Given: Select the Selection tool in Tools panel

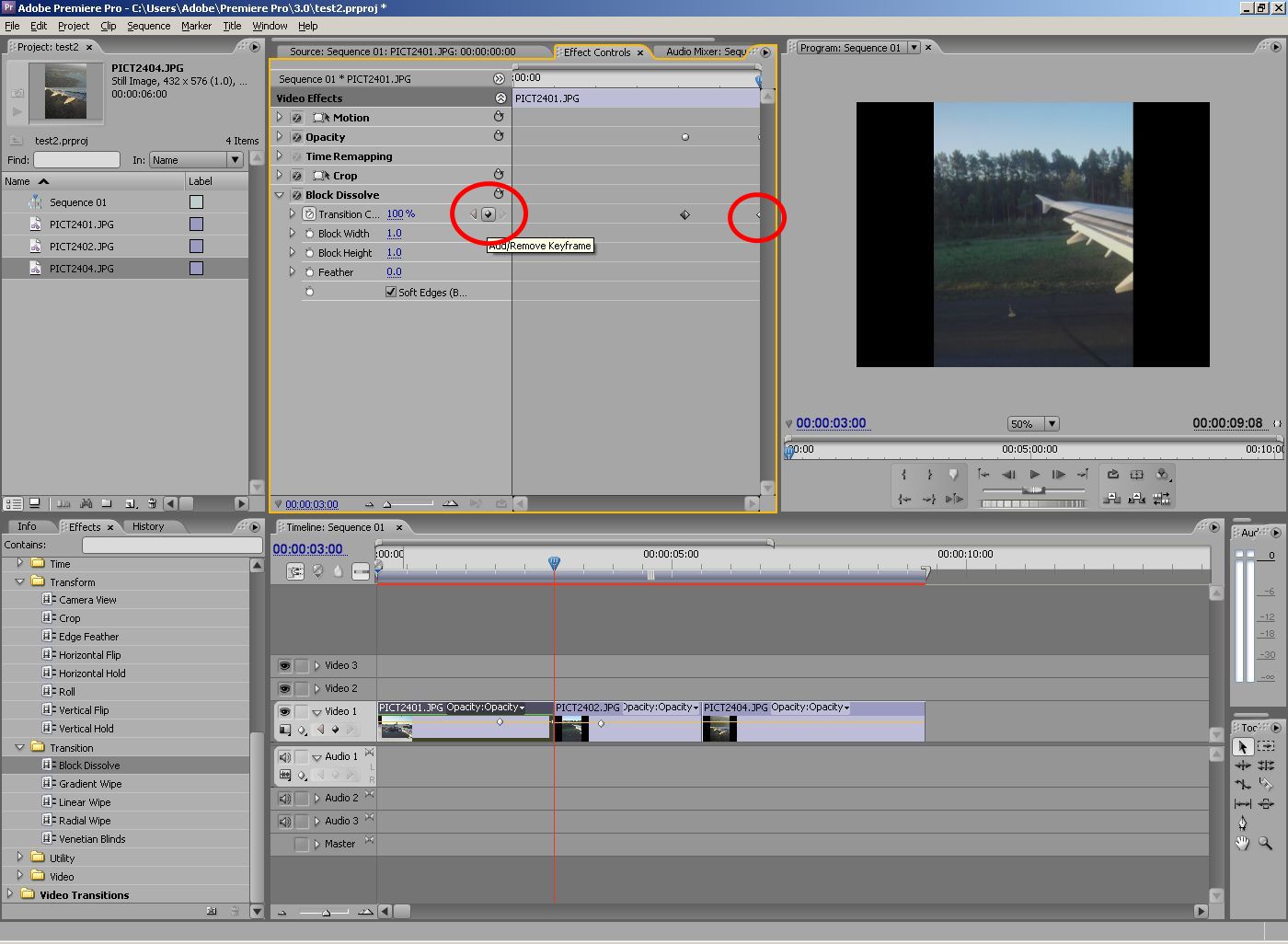Looking at the screenshot, I should point(1242,747).
